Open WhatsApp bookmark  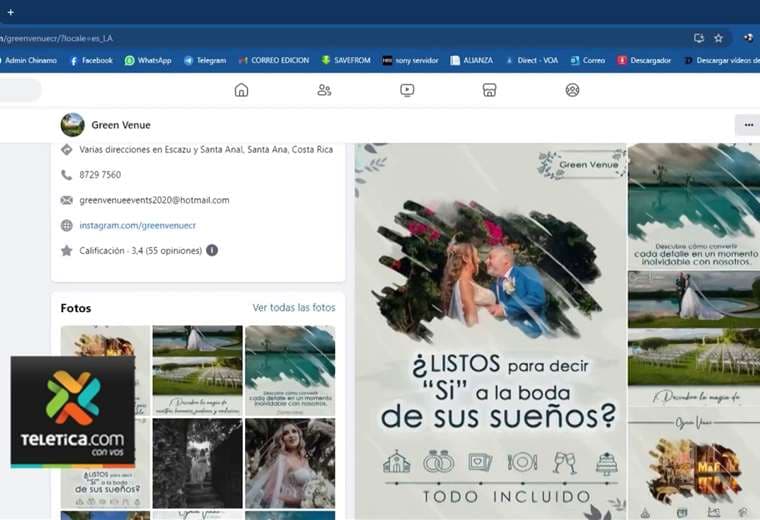click(147, 60)
